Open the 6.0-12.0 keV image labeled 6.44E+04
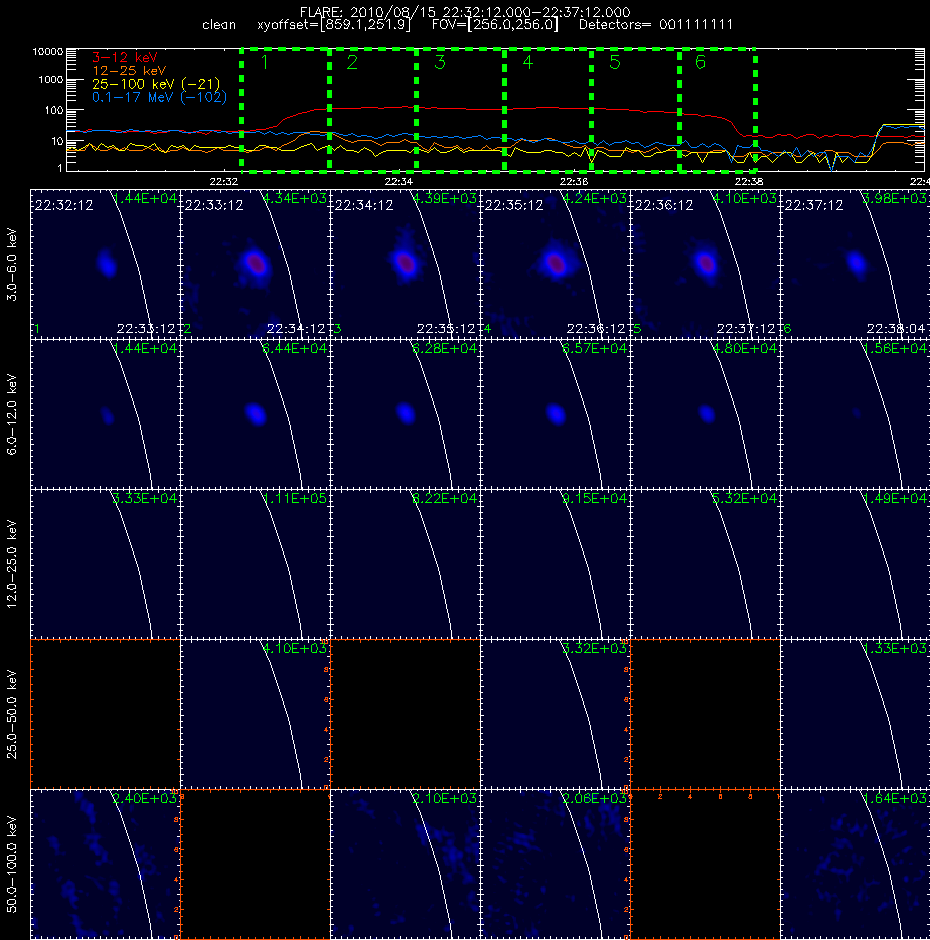930x940 pixels. [x=255, y=414]
